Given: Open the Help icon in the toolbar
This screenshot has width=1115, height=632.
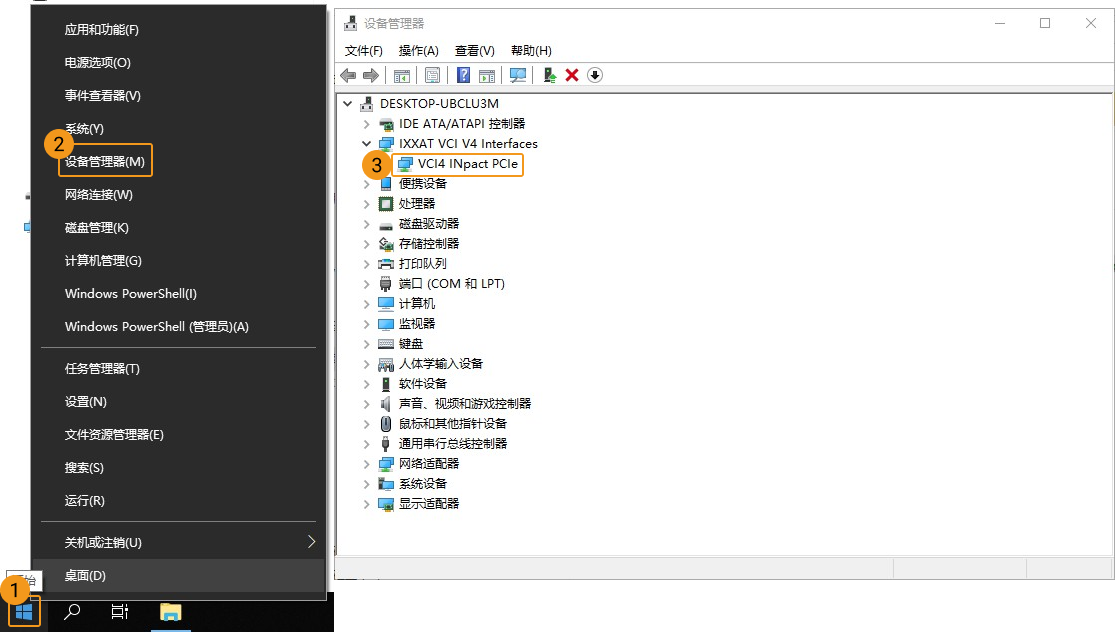Looking at the screenshot, I should click(x=464, y=74).
